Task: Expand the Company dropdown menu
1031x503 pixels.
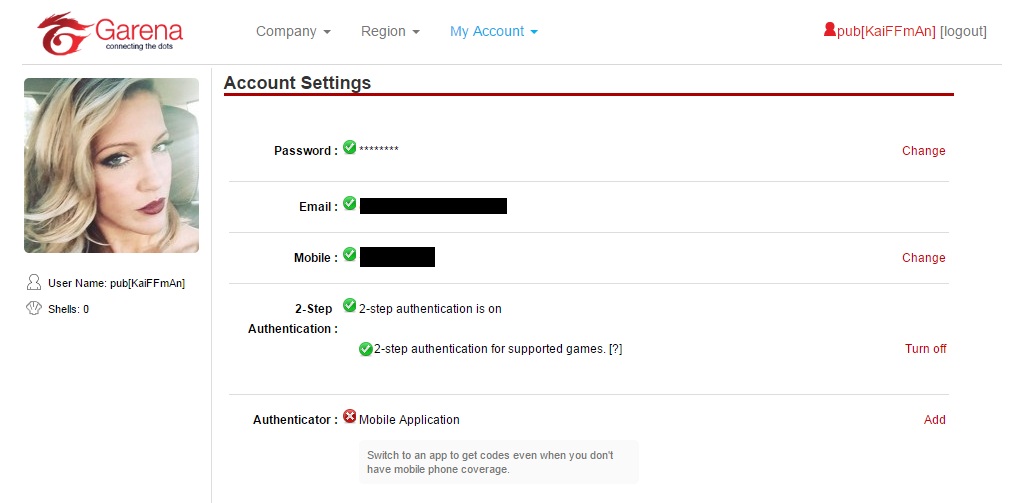Action: click(x=293, y=31)
